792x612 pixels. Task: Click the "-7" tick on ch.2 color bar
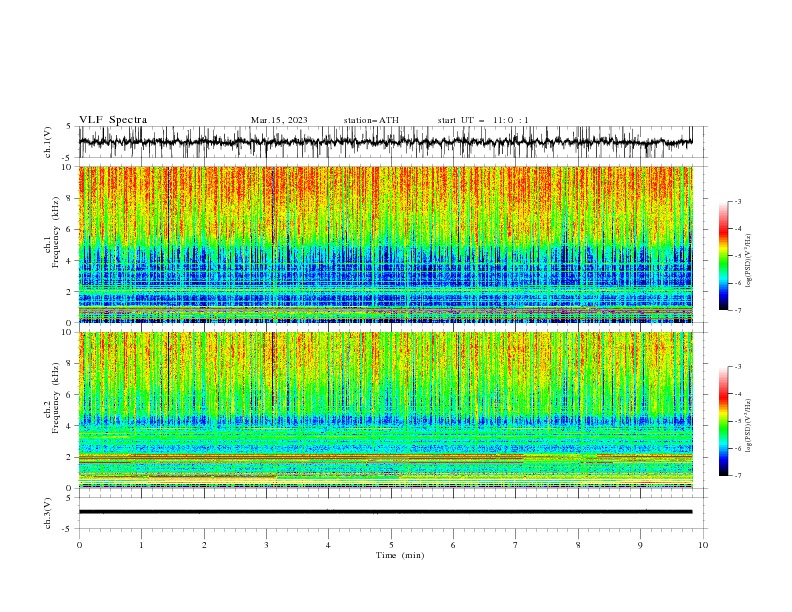pyautogui.click(x=737, y=475)
